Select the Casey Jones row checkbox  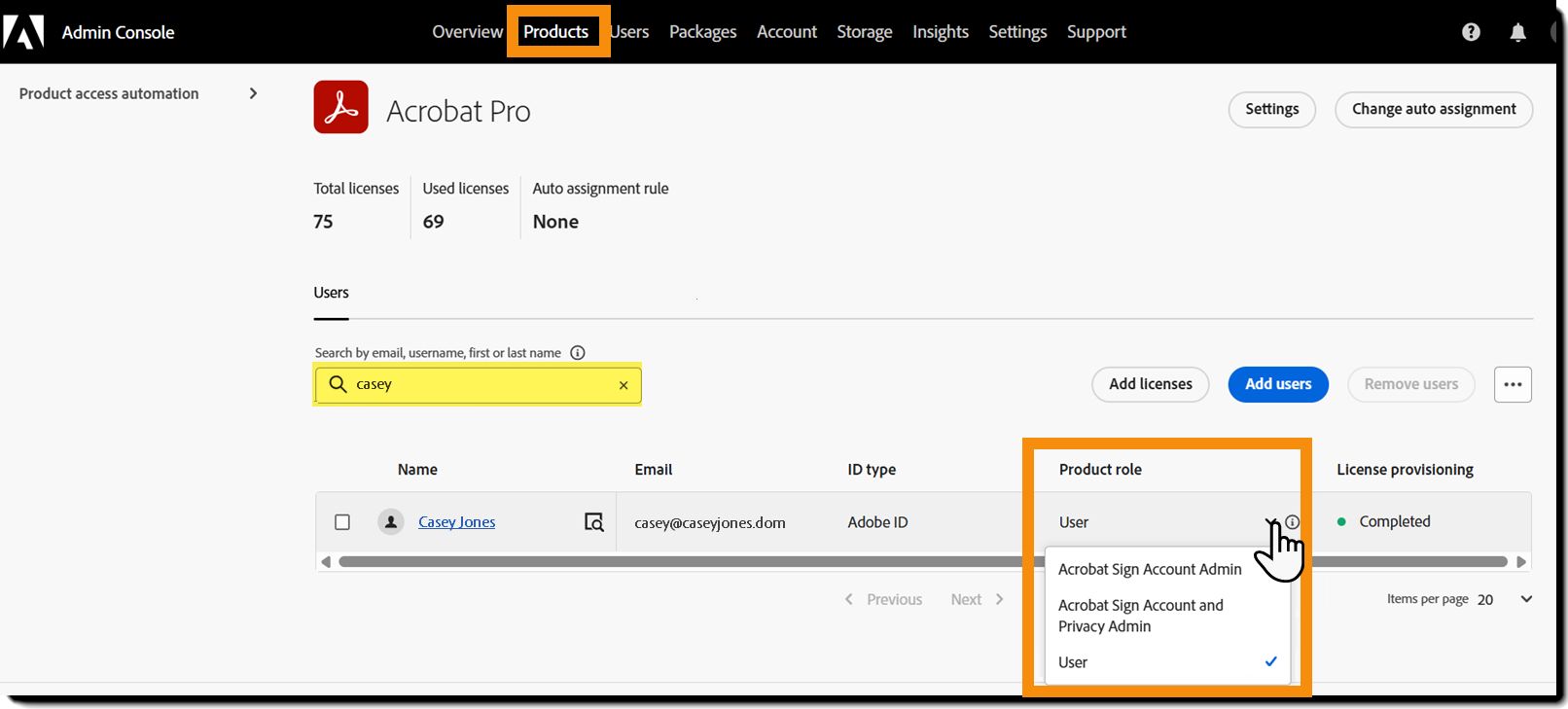coord(342,522)
